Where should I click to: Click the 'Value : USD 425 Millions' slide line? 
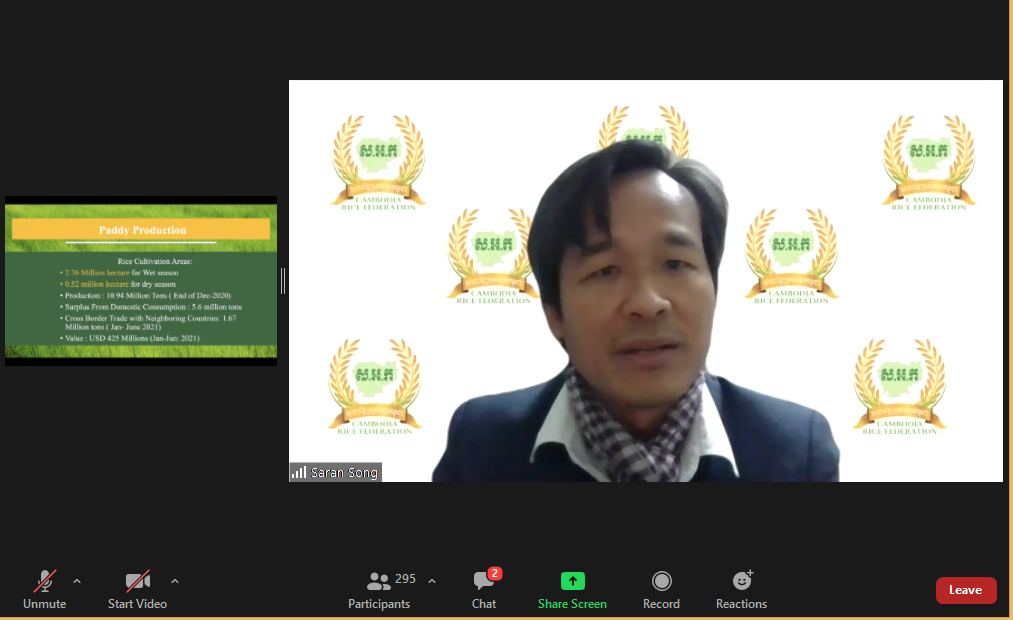(x=132, y=338)
